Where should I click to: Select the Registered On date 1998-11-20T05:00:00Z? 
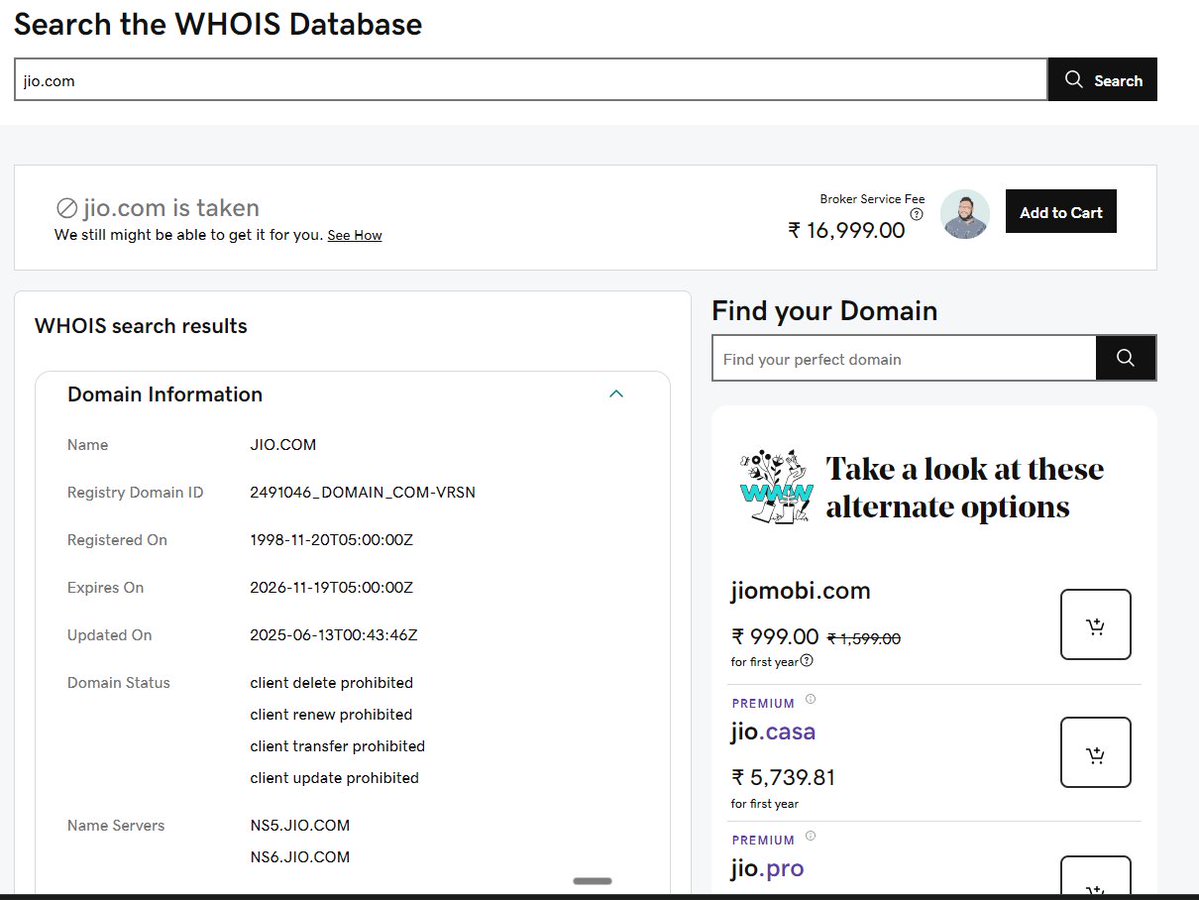coord(331,540)
